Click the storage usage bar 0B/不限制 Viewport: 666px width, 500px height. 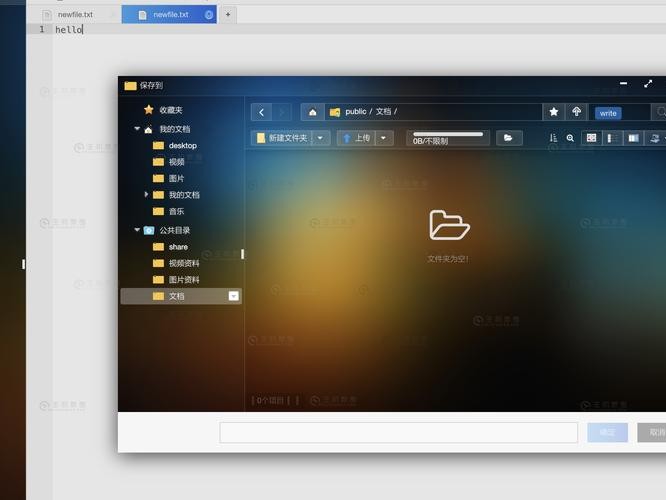[448, 138]
